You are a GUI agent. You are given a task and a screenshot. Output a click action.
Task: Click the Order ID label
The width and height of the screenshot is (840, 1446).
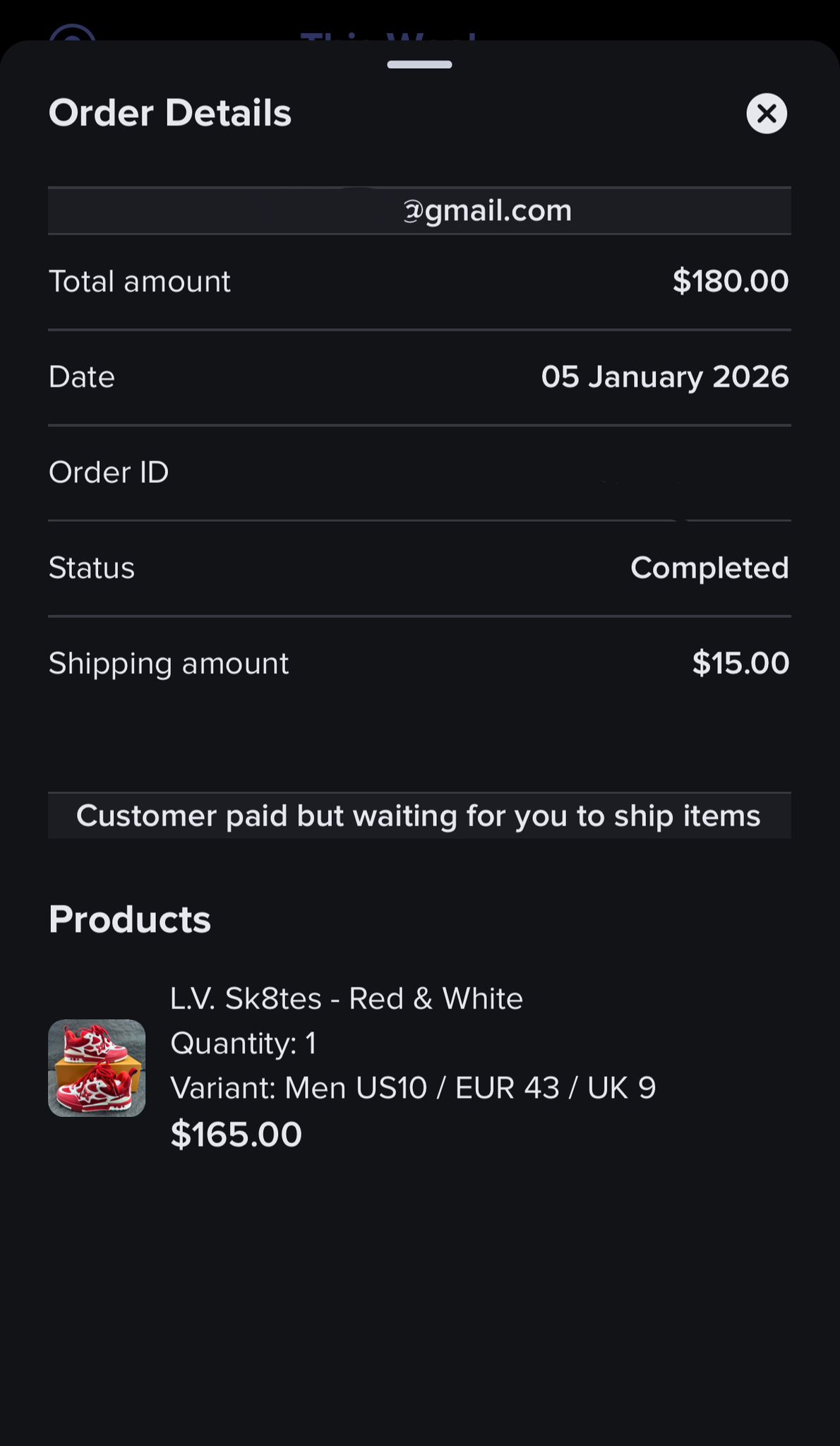[x=109, y=472]
